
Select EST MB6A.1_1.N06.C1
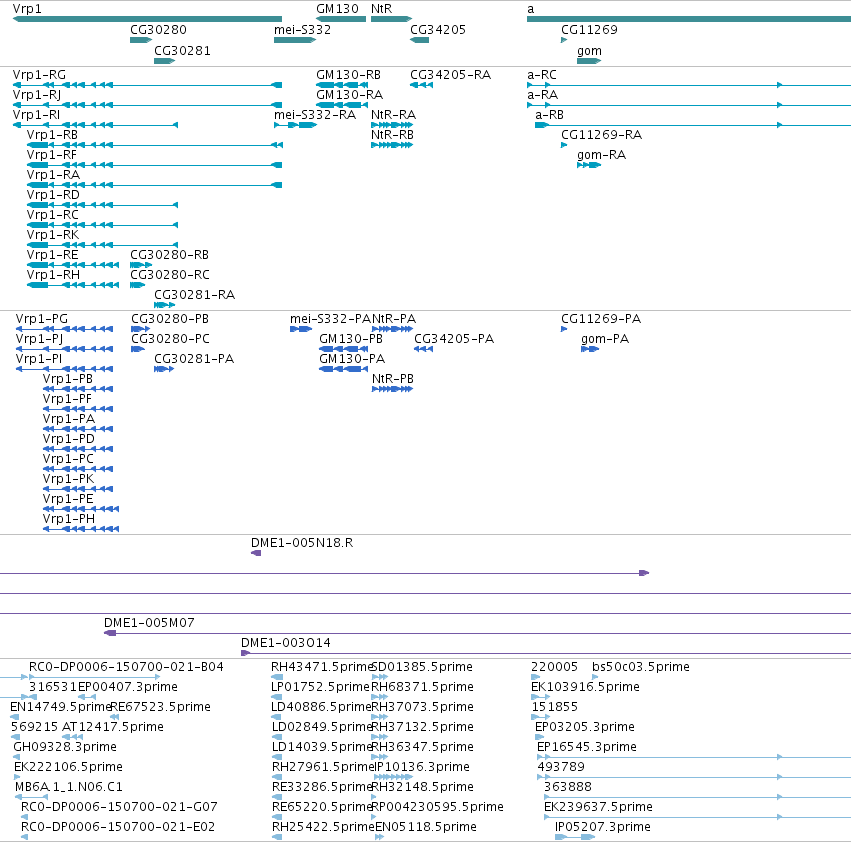(x=31, y=797)
